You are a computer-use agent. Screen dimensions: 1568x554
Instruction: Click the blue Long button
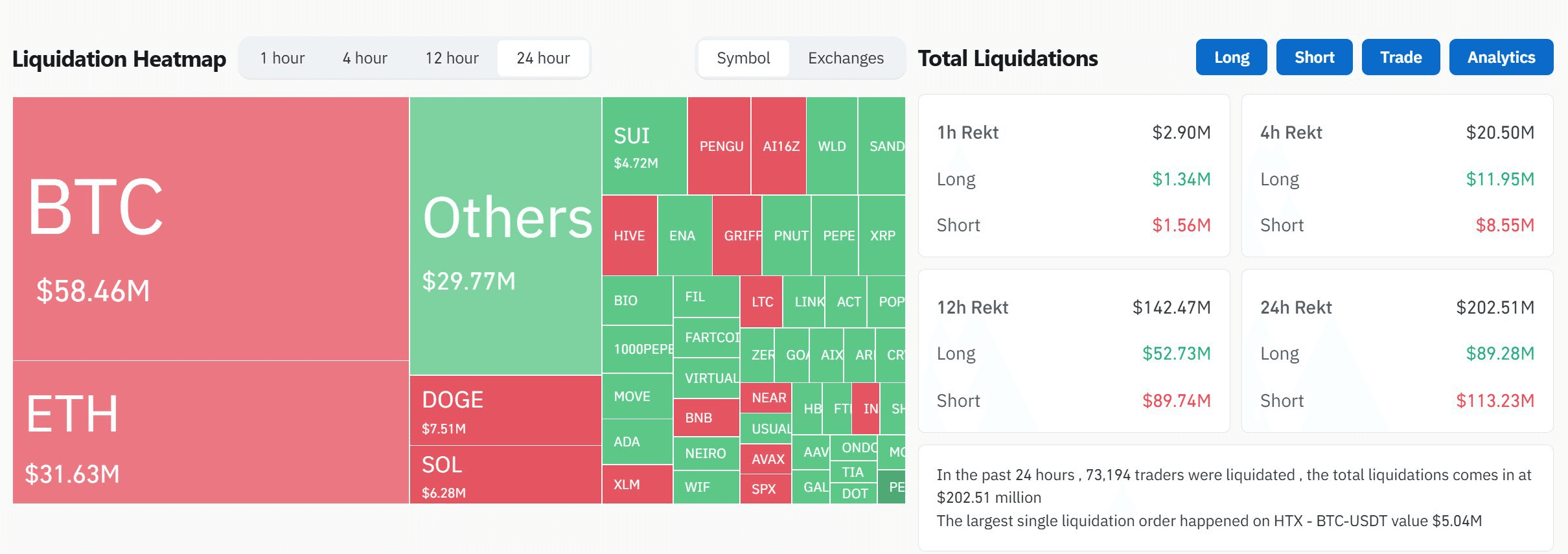(x=1231, y=57)
